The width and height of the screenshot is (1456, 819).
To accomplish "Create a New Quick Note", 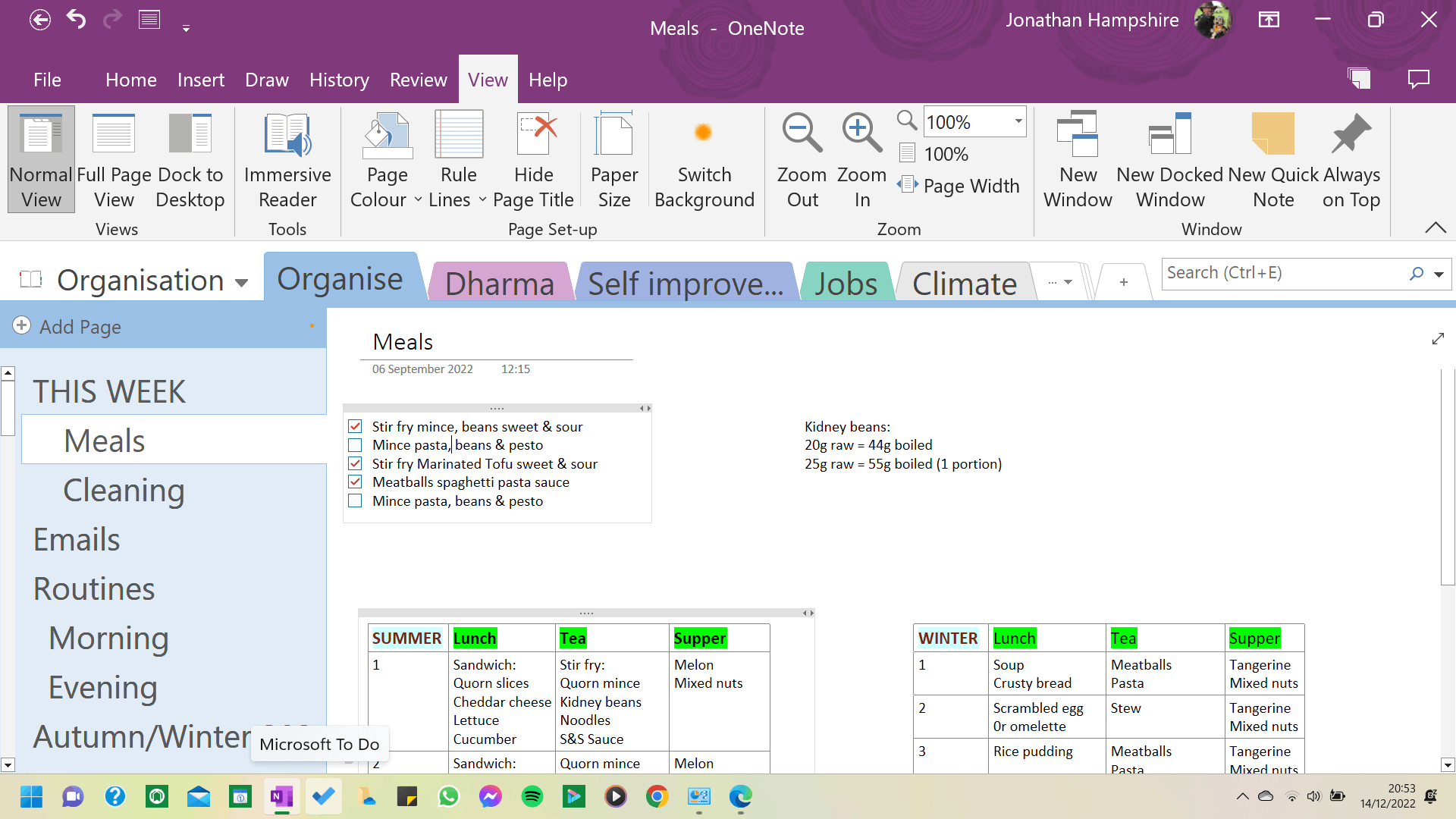I will (1272, 159).
